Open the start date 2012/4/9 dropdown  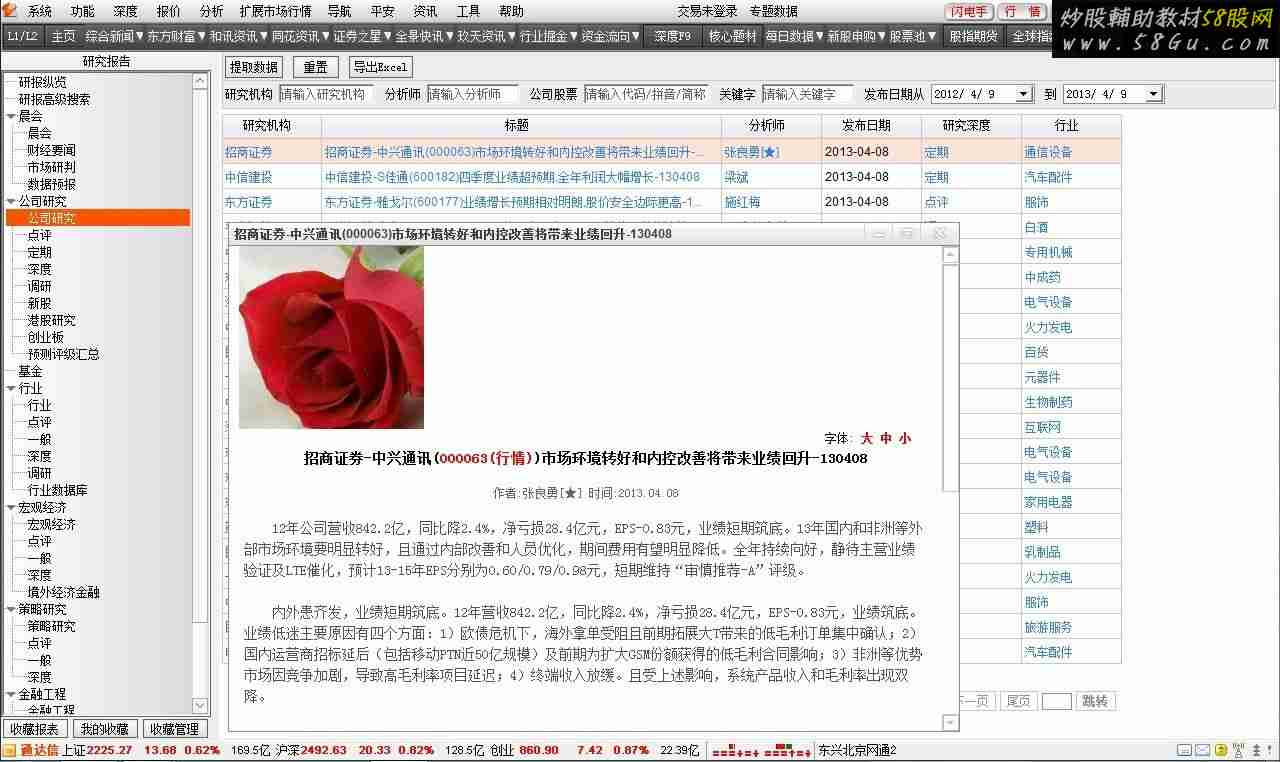1023,94
